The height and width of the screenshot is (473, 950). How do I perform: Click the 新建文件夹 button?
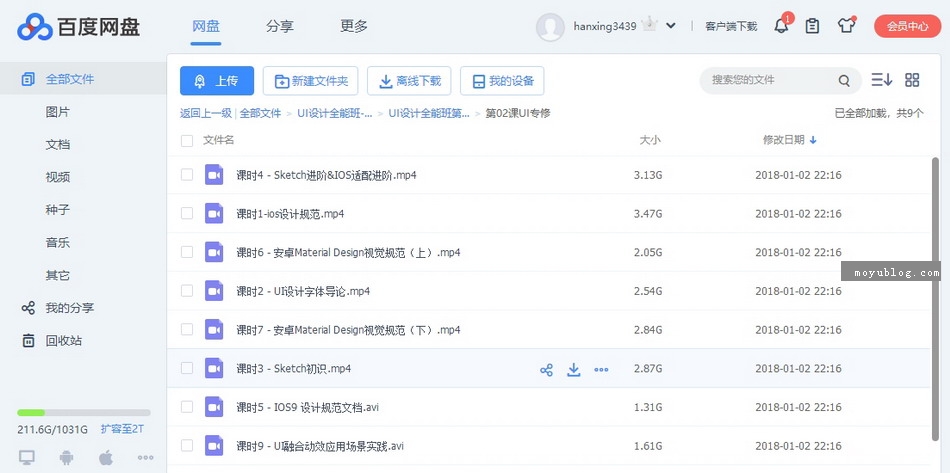[311, 81]
